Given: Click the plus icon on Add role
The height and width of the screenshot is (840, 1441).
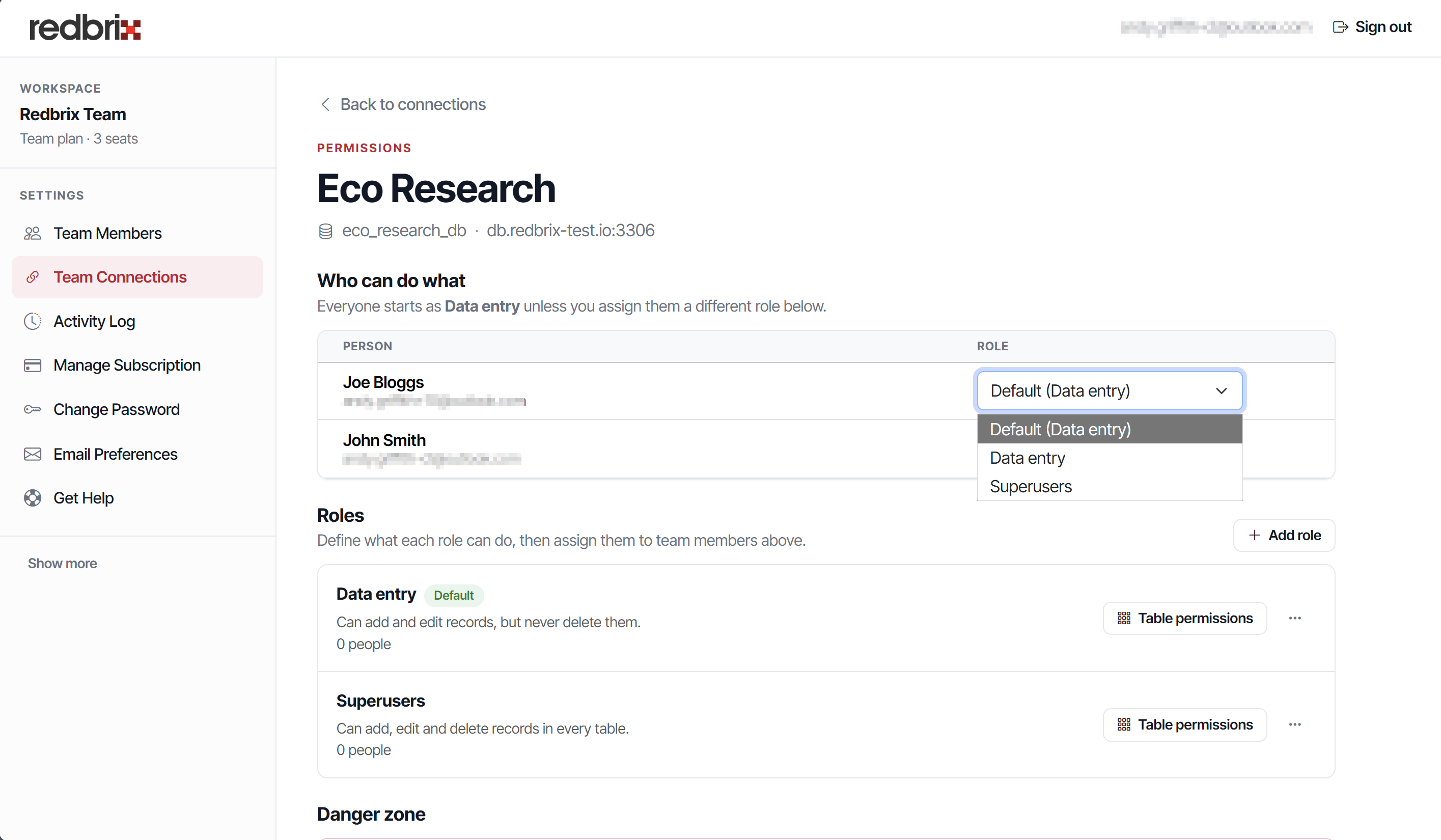Looking at the screenshot, I should tap(1255, 535).
